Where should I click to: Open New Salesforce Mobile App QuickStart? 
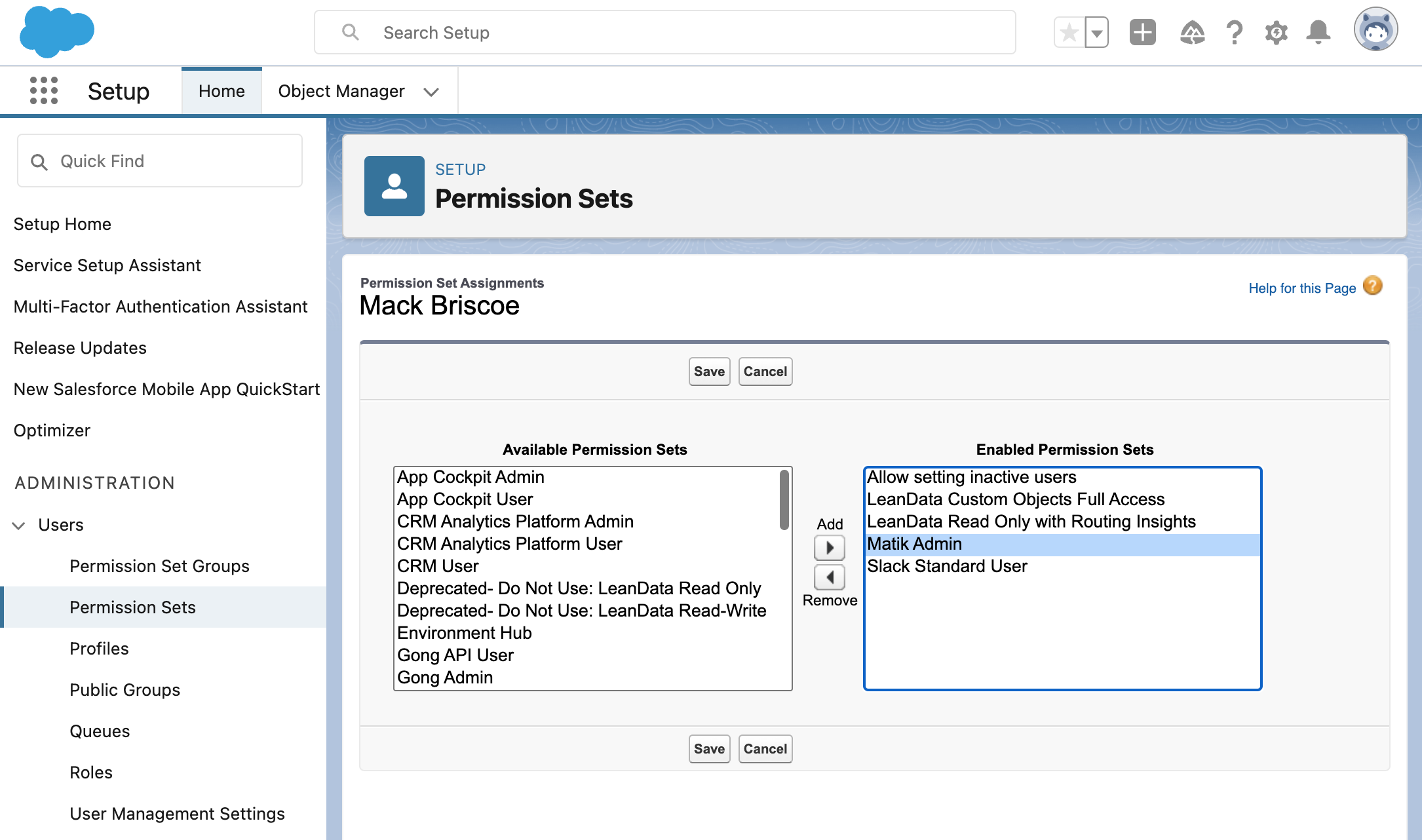click(167, 389)
